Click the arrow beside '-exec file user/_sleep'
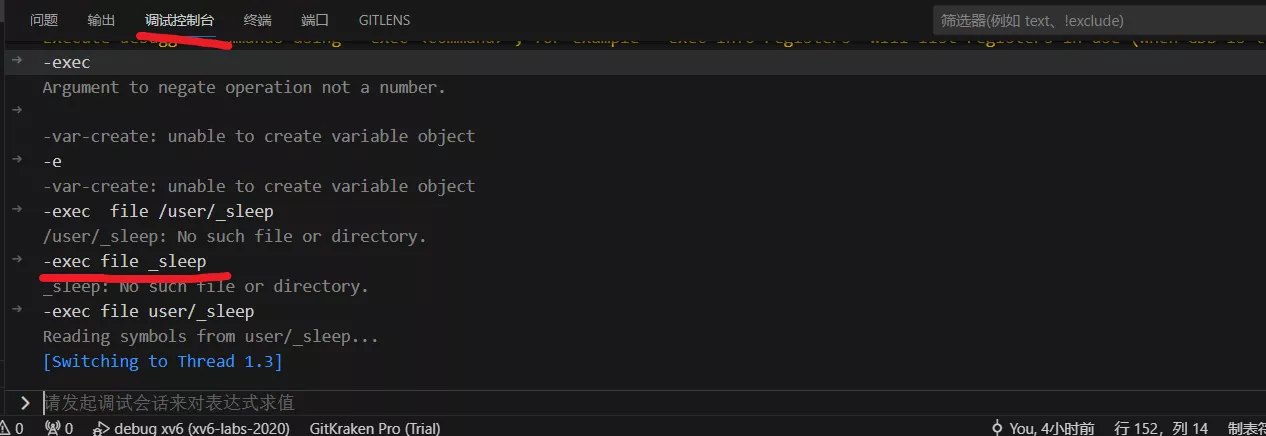 [x=17, y=310]
